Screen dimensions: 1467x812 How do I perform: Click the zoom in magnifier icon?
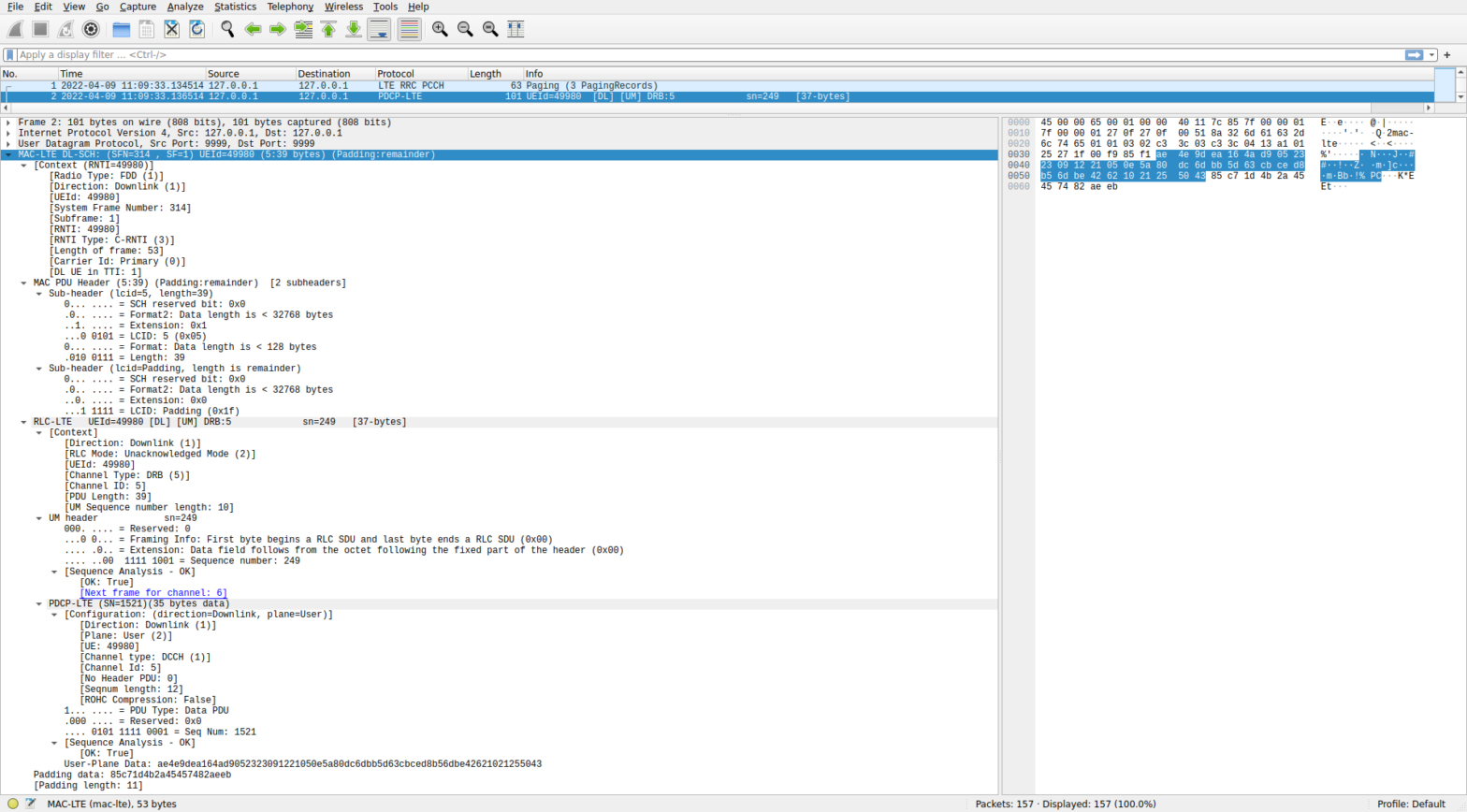pyautogui.click(x=440, y=30)
